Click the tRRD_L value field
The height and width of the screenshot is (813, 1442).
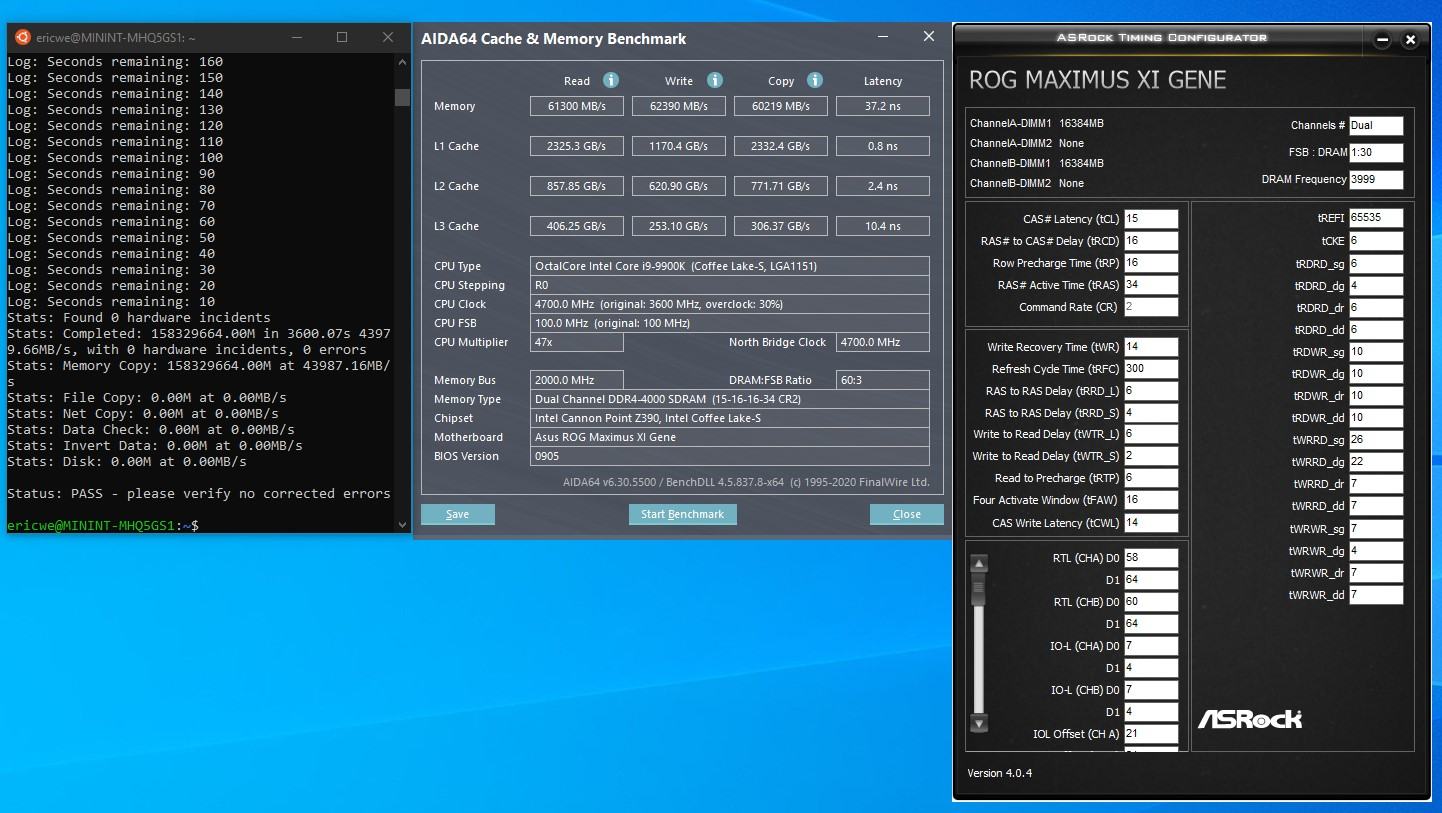click(1151, 391)
